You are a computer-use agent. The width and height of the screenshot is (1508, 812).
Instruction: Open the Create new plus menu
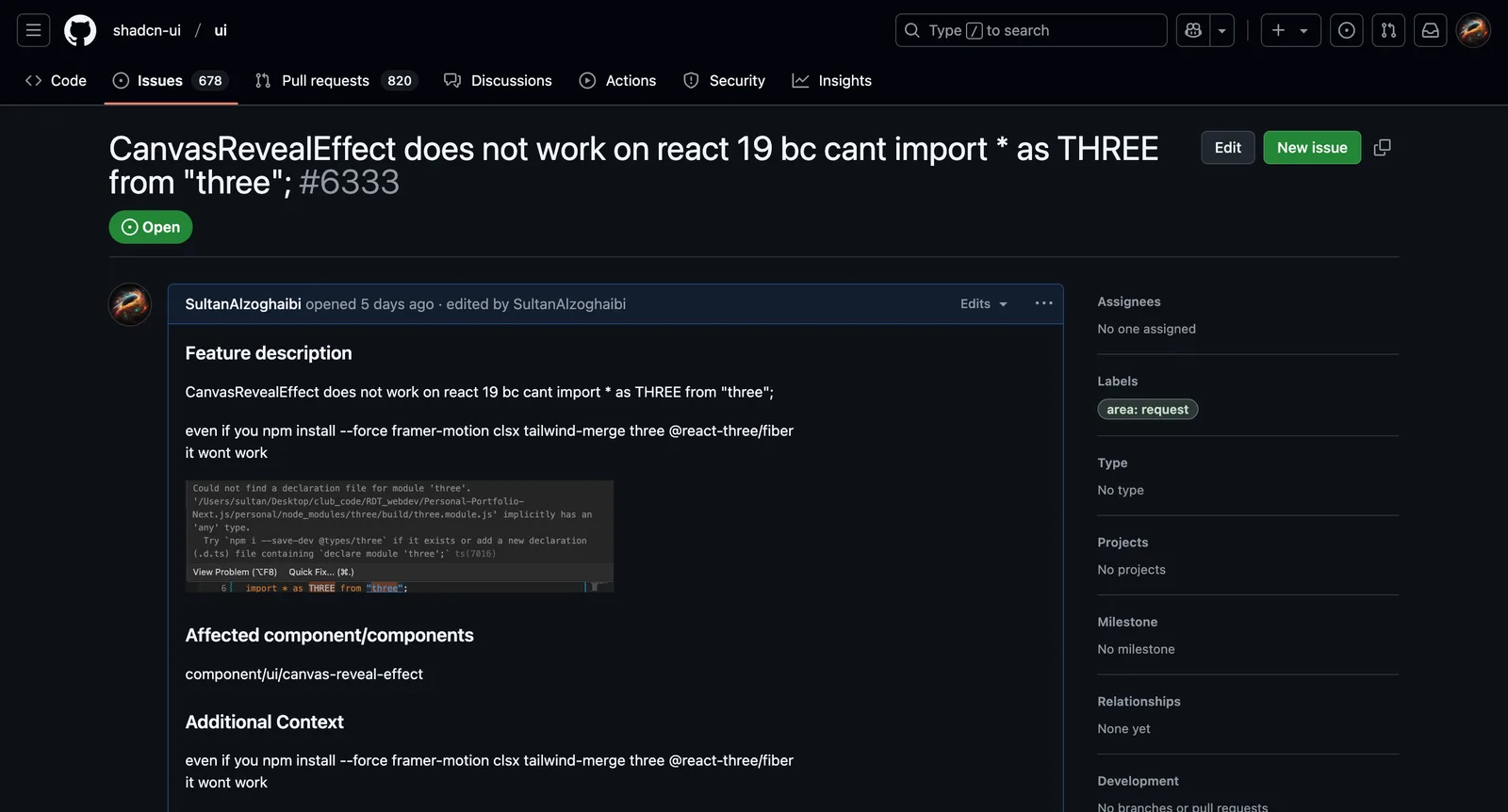click(x=1290, y=30)
